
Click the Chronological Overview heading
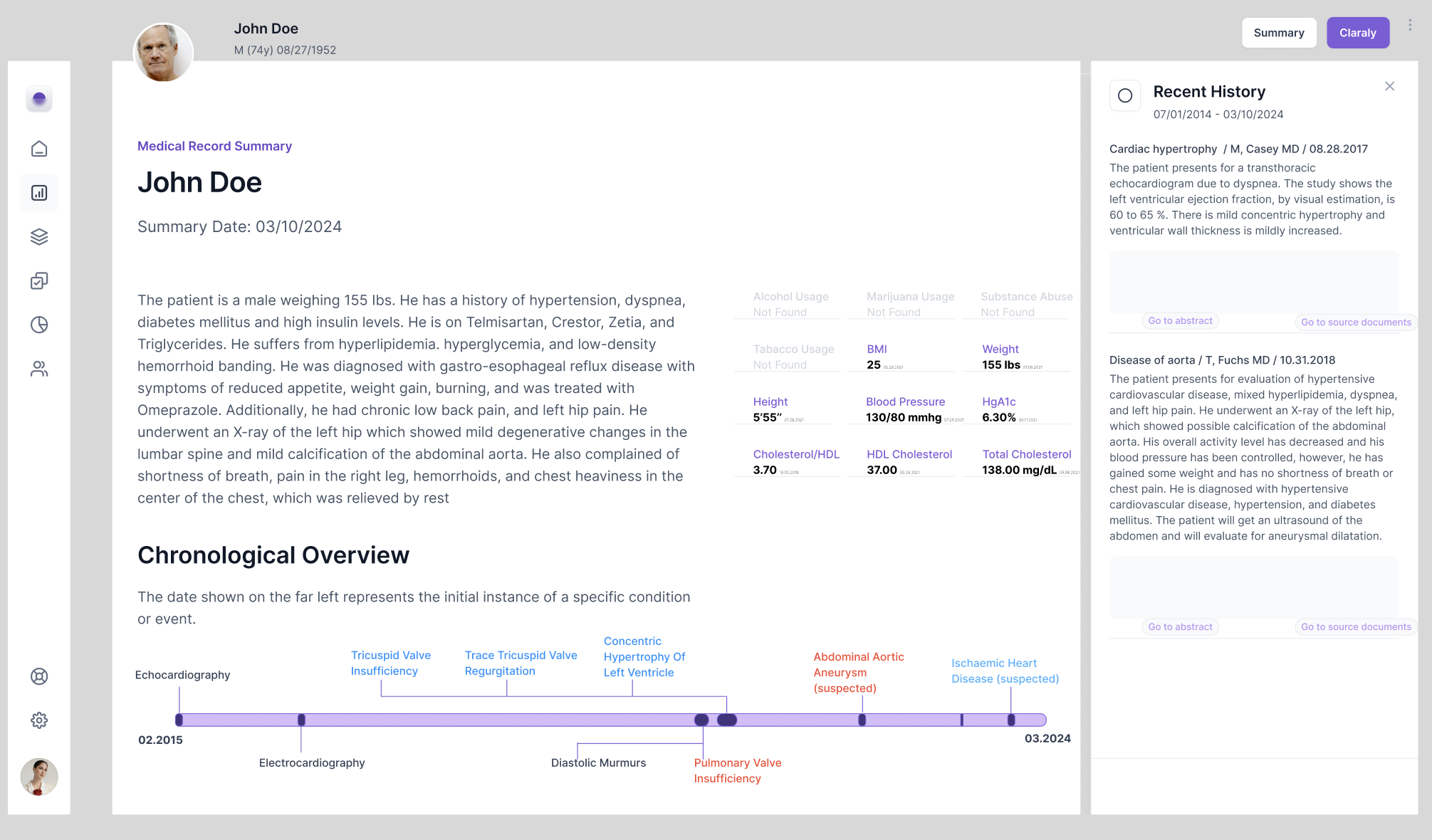click(x=273, y=555)
